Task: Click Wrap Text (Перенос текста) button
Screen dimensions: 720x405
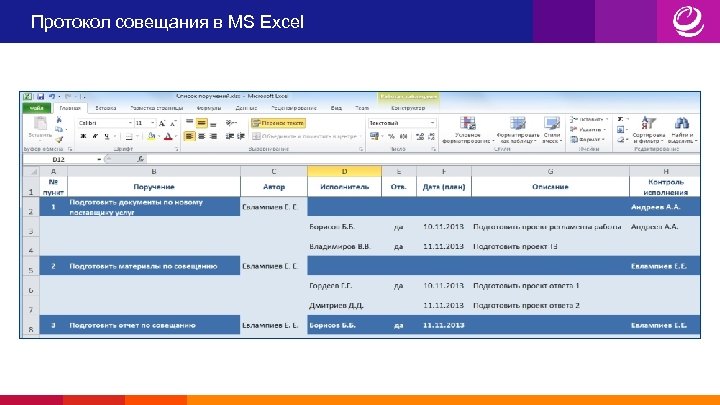Action: point(278,123)
